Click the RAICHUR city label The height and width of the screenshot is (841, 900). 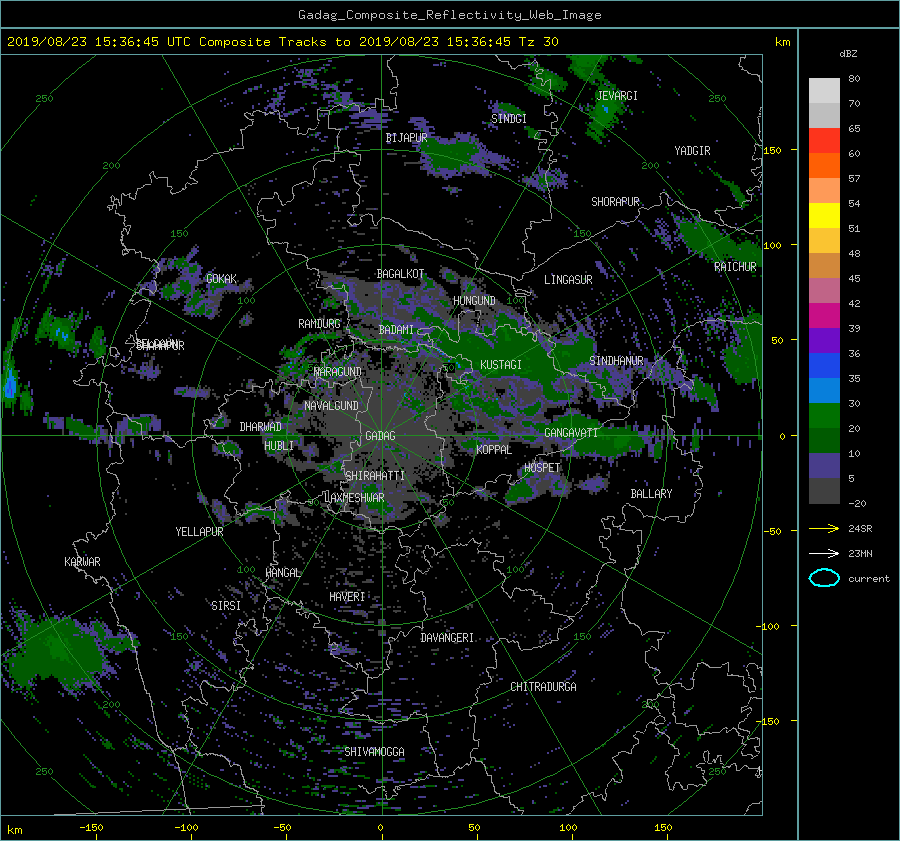[735, 267]
